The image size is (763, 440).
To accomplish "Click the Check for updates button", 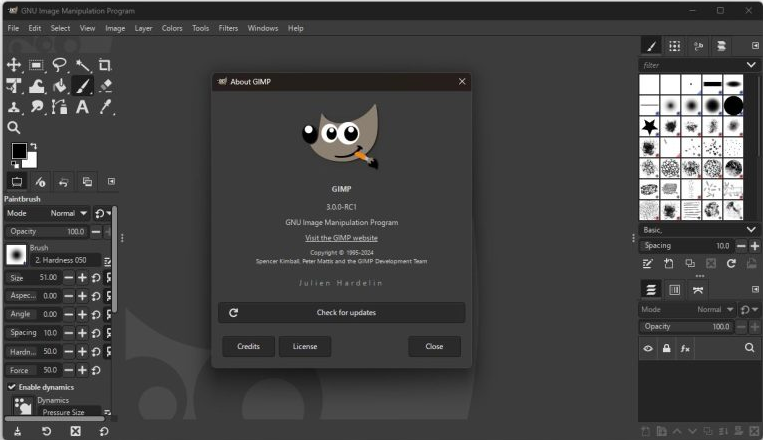I will pyautogui.click(x=342, y=312).
